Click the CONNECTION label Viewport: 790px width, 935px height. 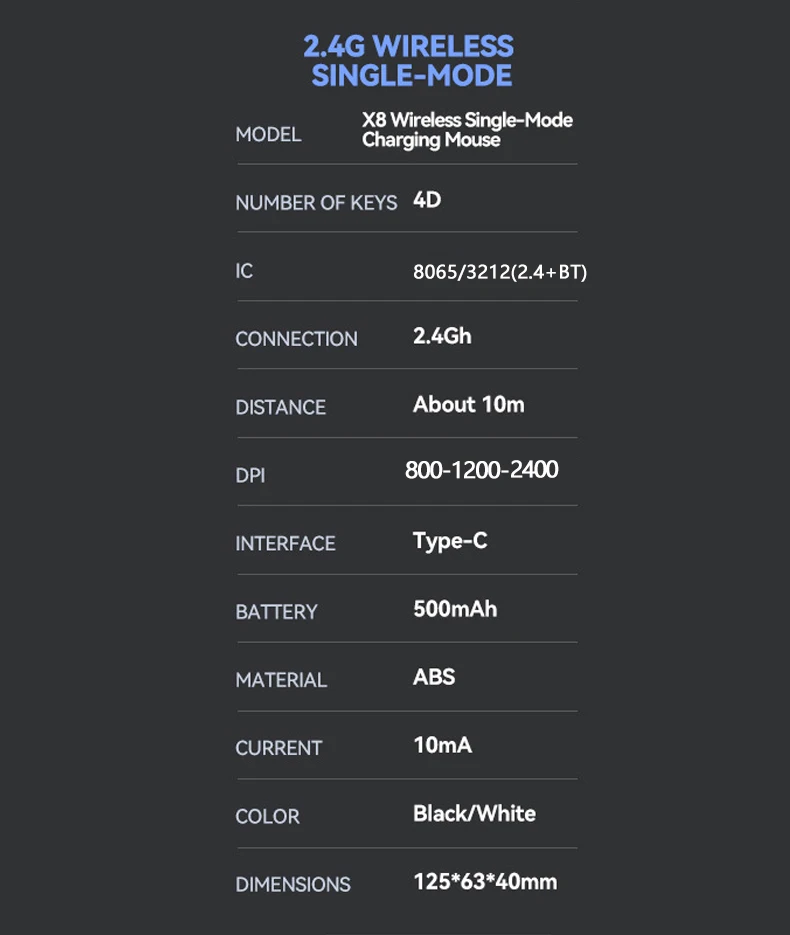click(296, 339)
